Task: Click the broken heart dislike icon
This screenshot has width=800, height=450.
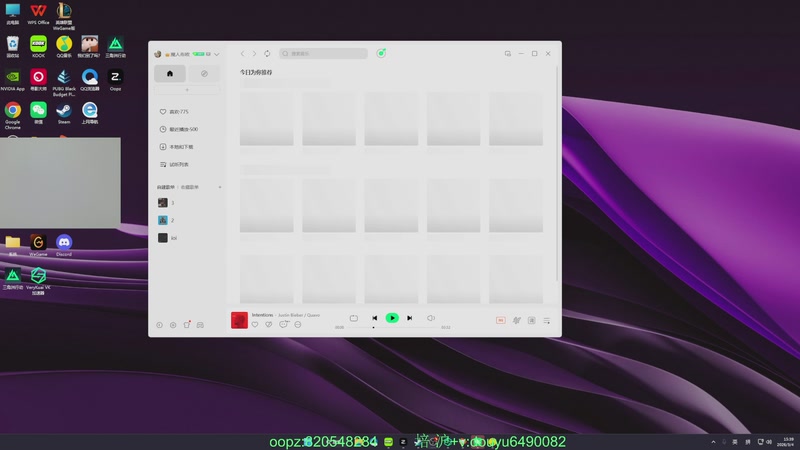Action: [269, 324]
